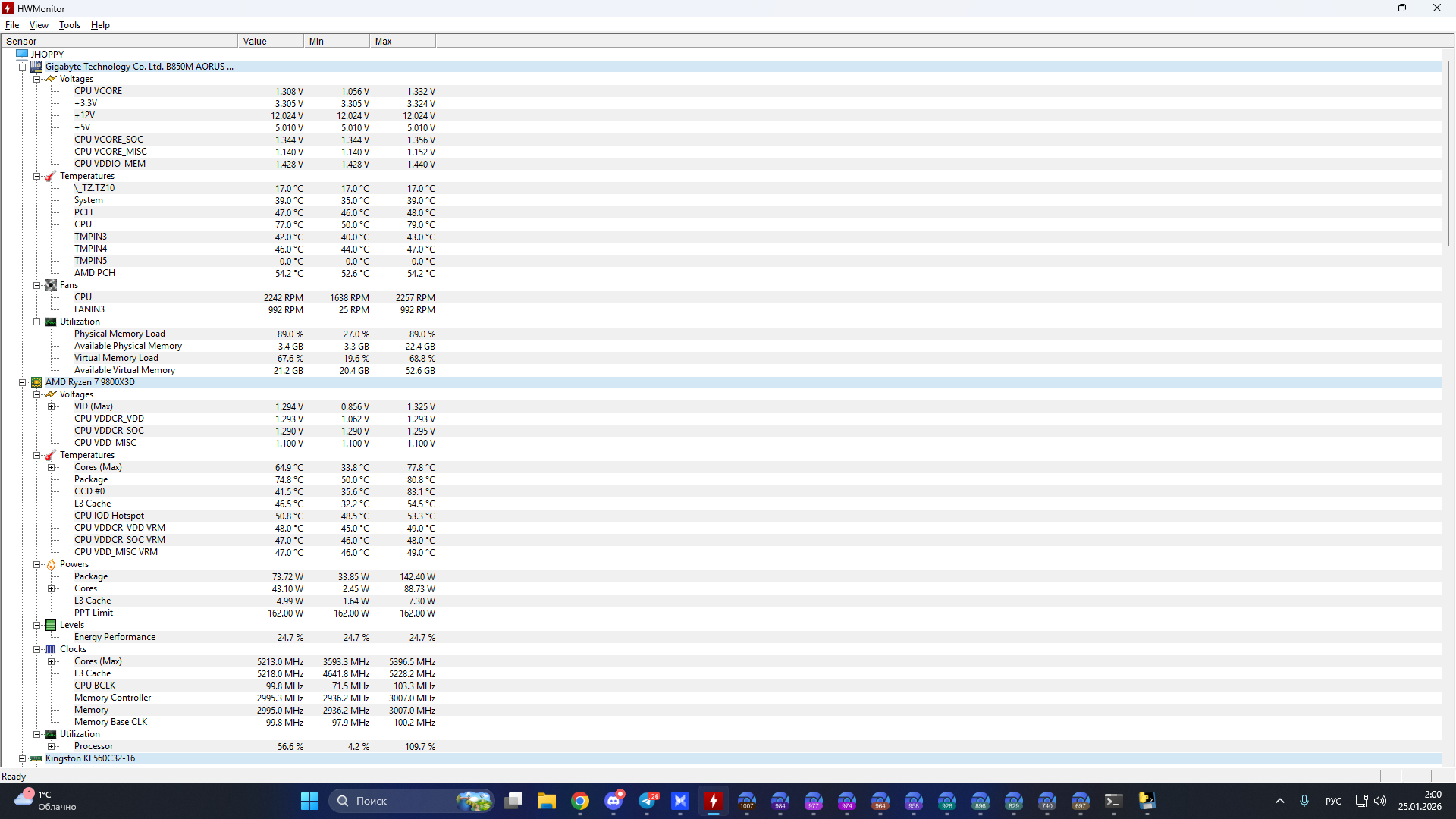Click the AMD Ryzen 7 9800X3D processor icon
The height and width of the screenshot is (819, 1456).
coord(36,382)
